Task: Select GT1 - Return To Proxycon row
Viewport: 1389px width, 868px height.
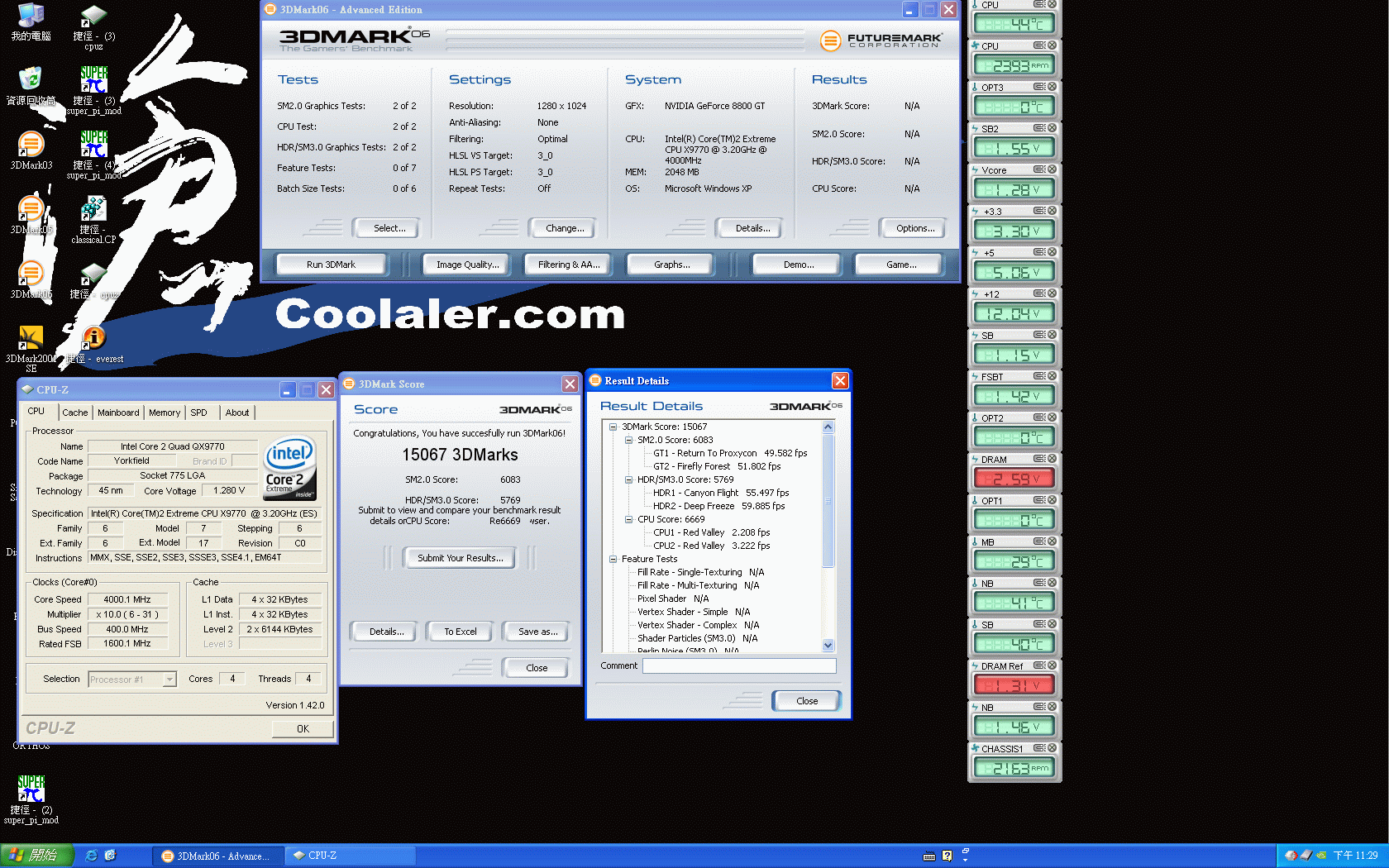Action: (x=730, y=454)
